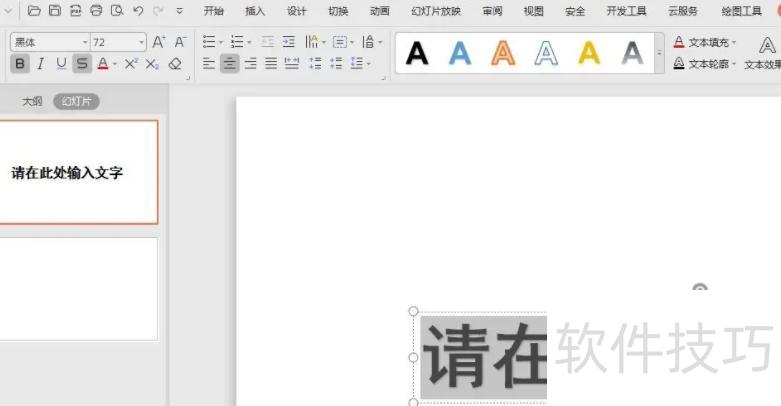The height and width of the screenshot is (406, 781).
Task: Expand the 文本填充 dropdown
Action: tap(734, 43)
